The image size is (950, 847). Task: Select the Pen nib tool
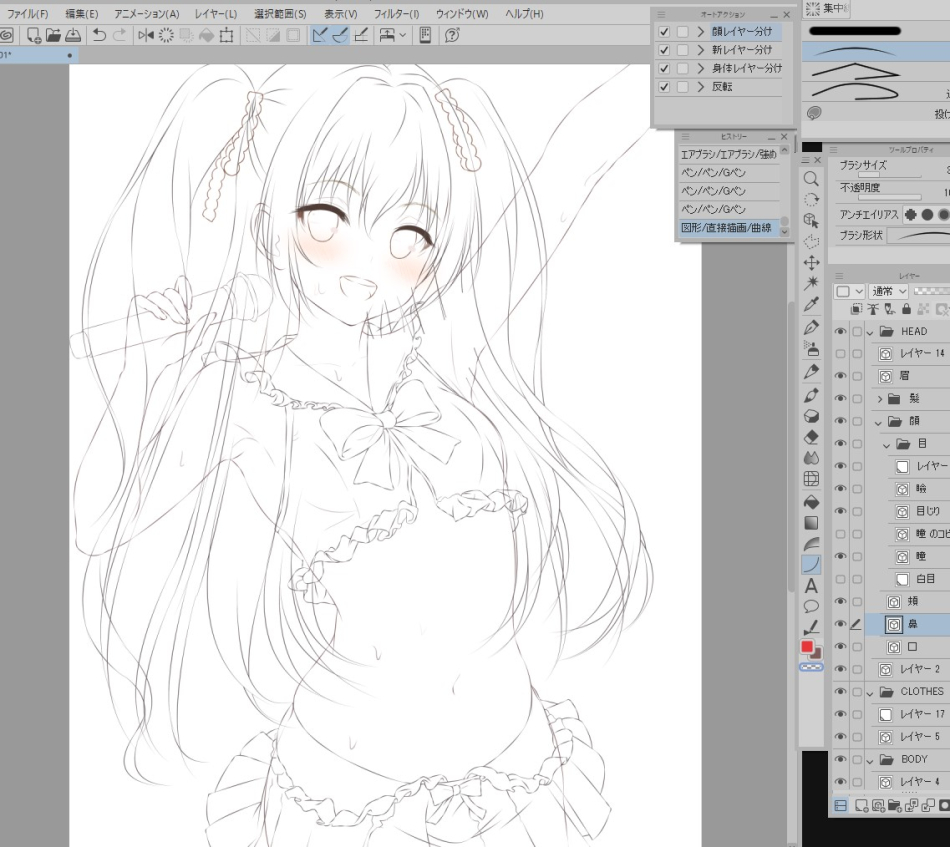pyautogui.click(x=811, y=328)
